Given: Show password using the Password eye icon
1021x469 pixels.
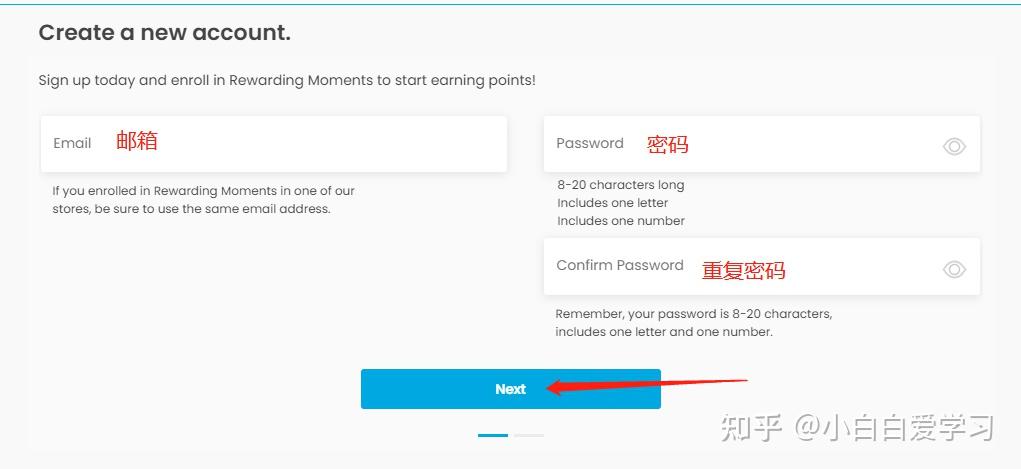Looking at the screenshot, I should pos(954,147).
